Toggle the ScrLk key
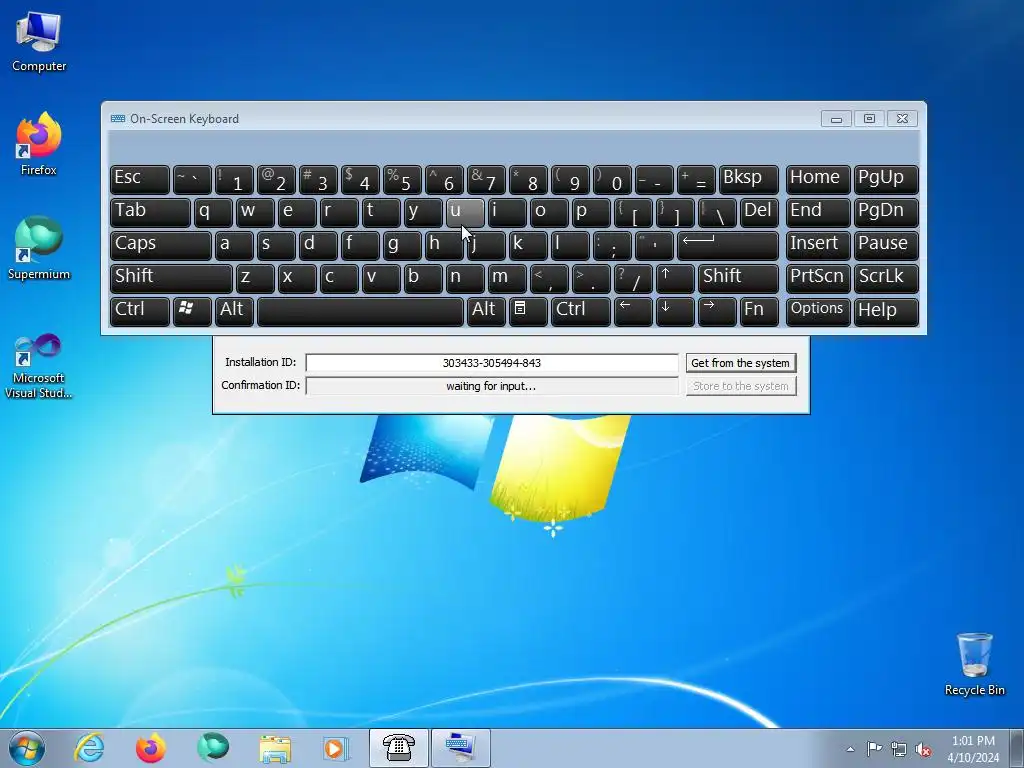This screenshot has width=1024, height=768. [886, 279]
